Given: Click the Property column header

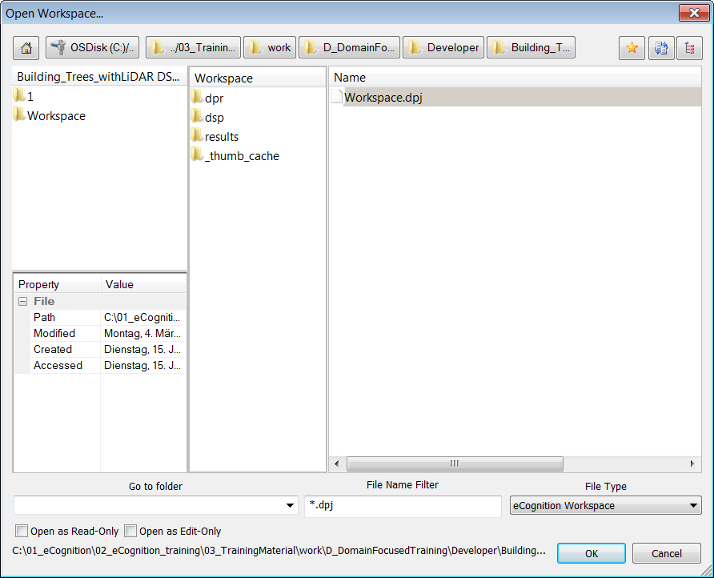Looking at the screenshot, I should pos(57,285).
